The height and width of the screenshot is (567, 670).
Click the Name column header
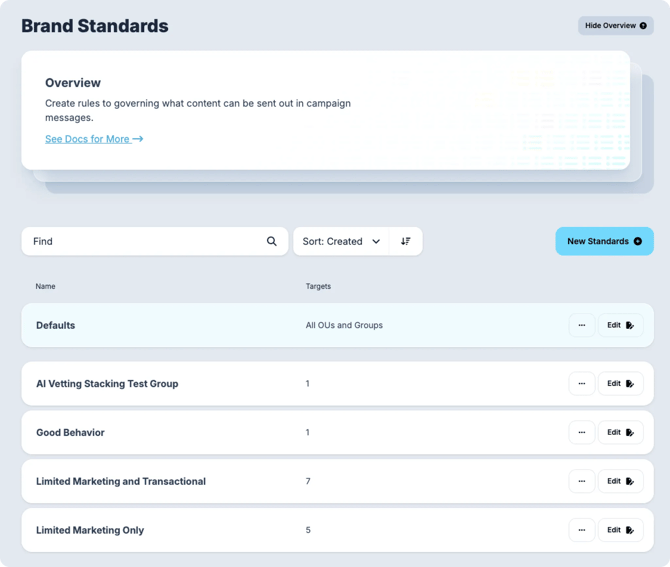[46, 287]
